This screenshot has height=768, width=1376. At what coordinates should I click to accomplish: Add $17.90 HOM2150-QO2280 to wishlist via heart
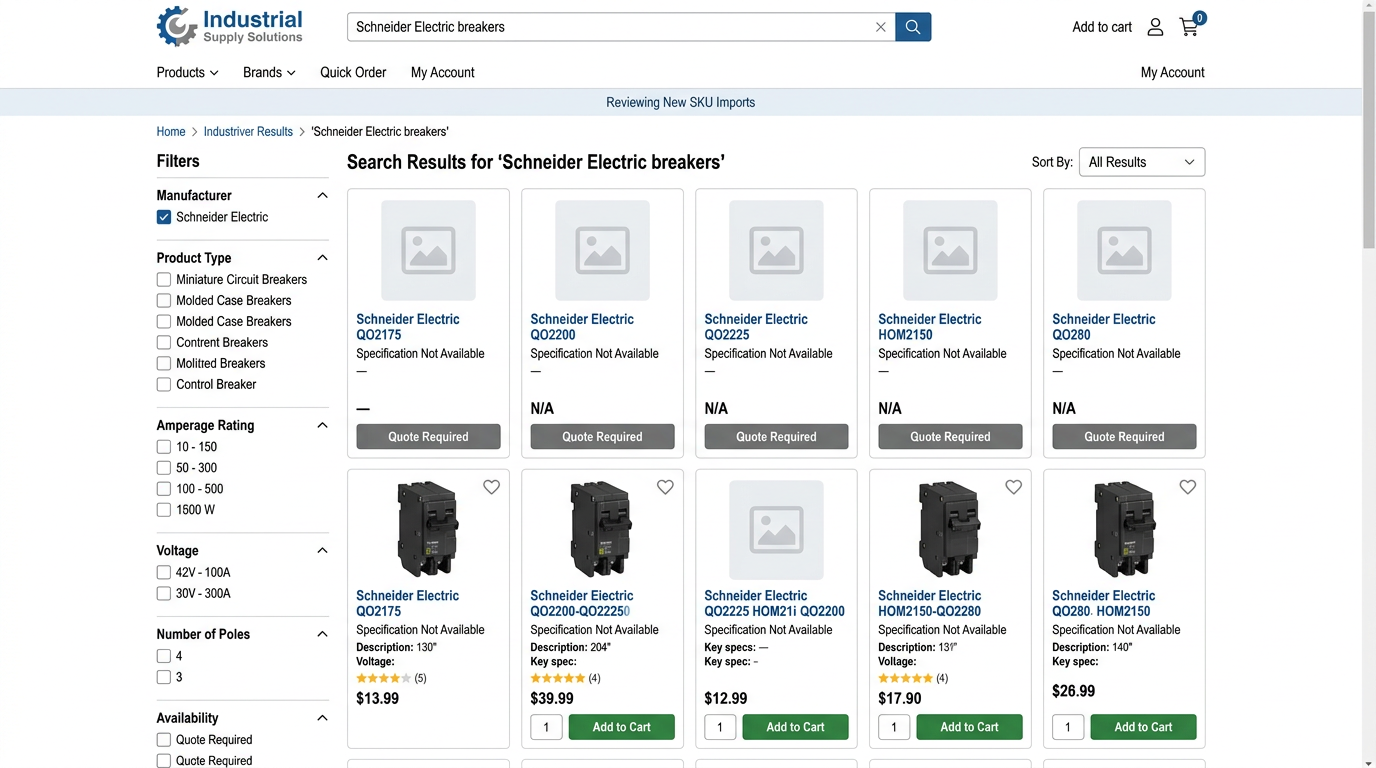1013,487
